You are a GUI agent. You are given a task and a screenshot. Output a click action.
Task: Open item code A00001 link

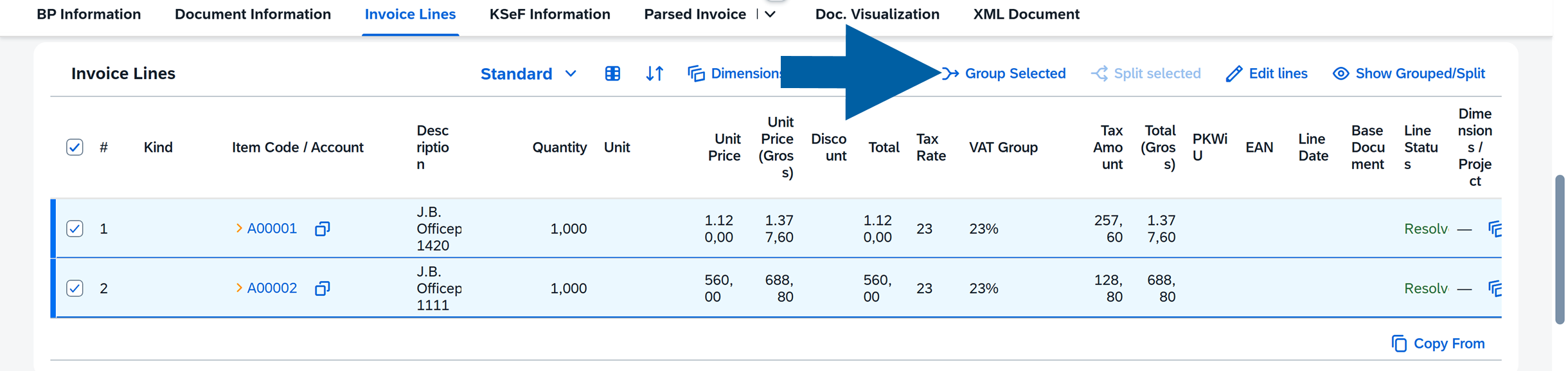click(x=272, y=229)
